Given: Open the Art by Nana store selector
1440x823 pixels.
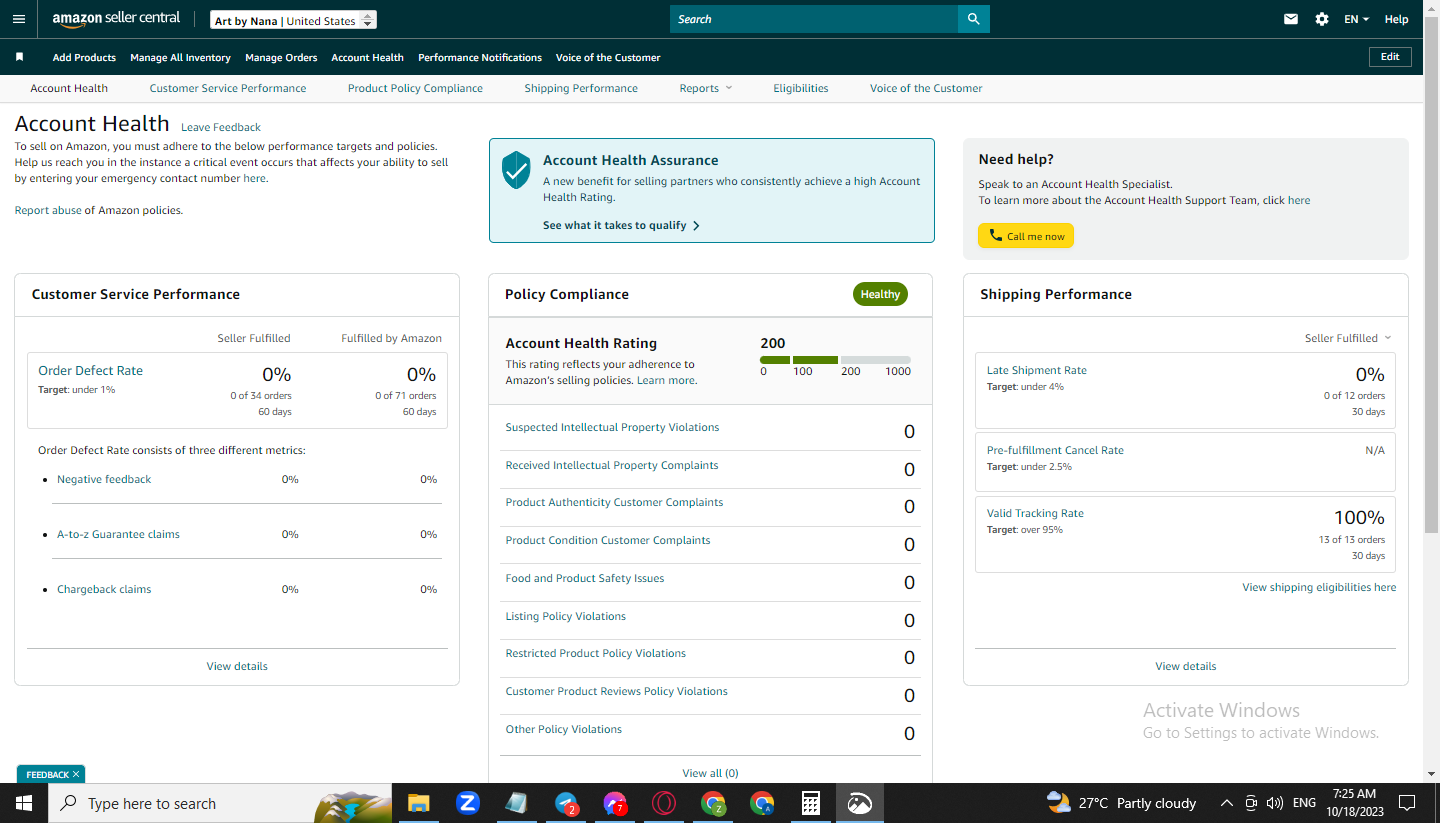Looking at the screenshot, I should point(294,20).
